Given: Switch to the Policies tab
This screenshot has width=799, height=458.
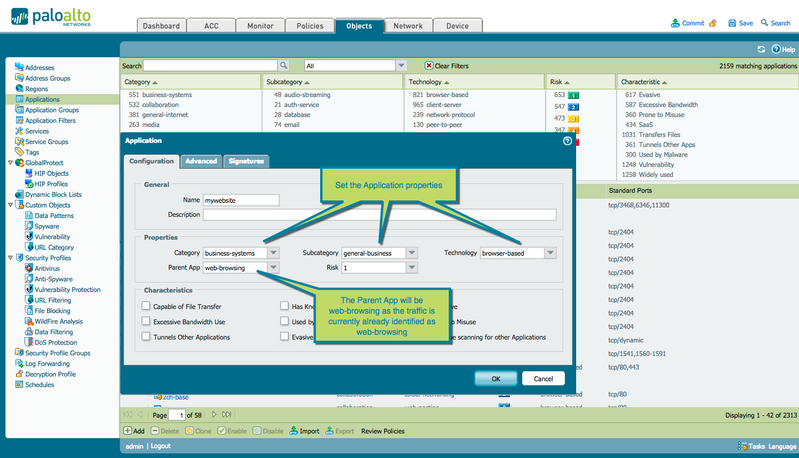Looking at the screenshot, I should click(310, 25).
